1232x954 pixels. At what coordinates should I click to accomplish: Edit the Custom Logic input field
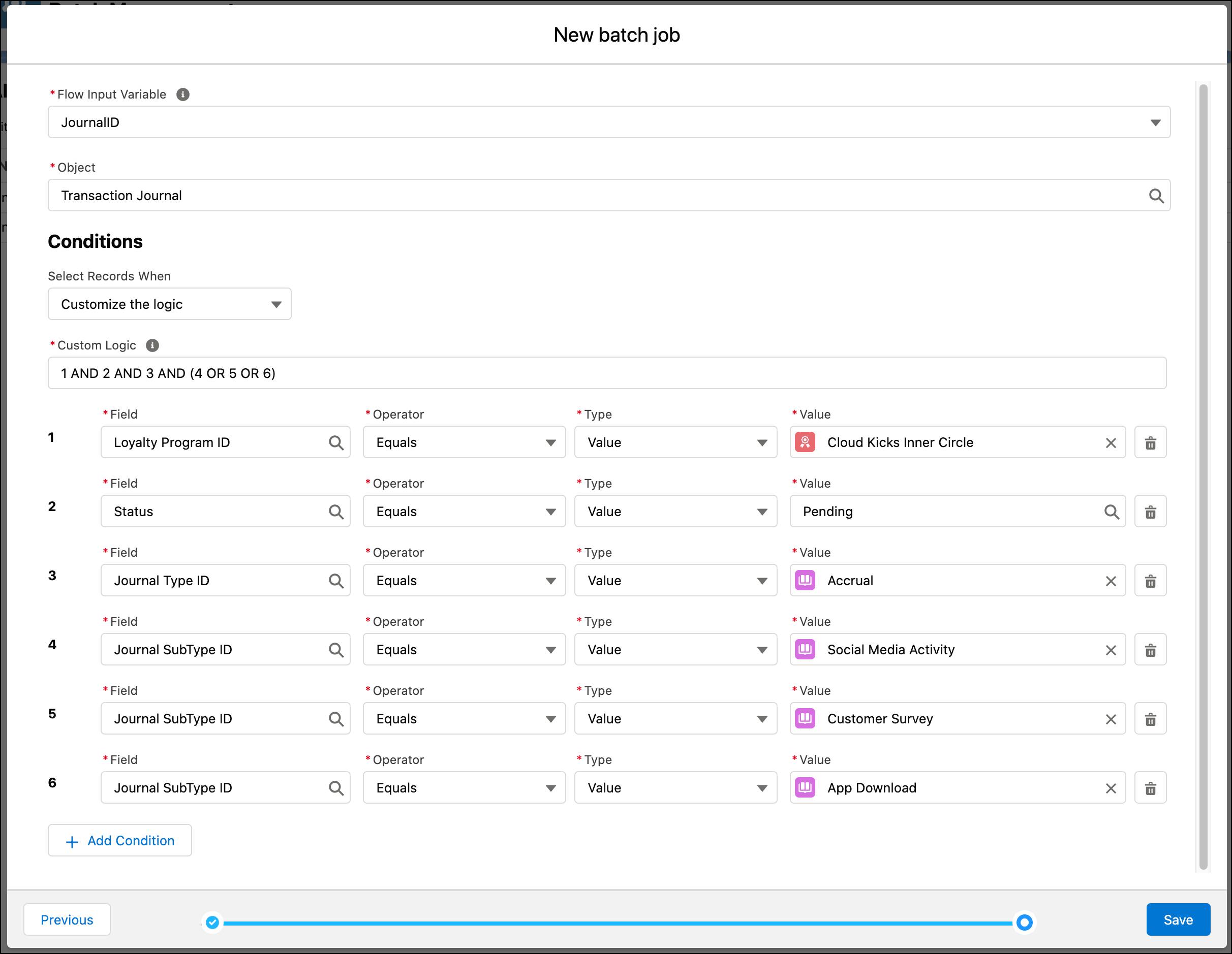[x=608, y=373]
